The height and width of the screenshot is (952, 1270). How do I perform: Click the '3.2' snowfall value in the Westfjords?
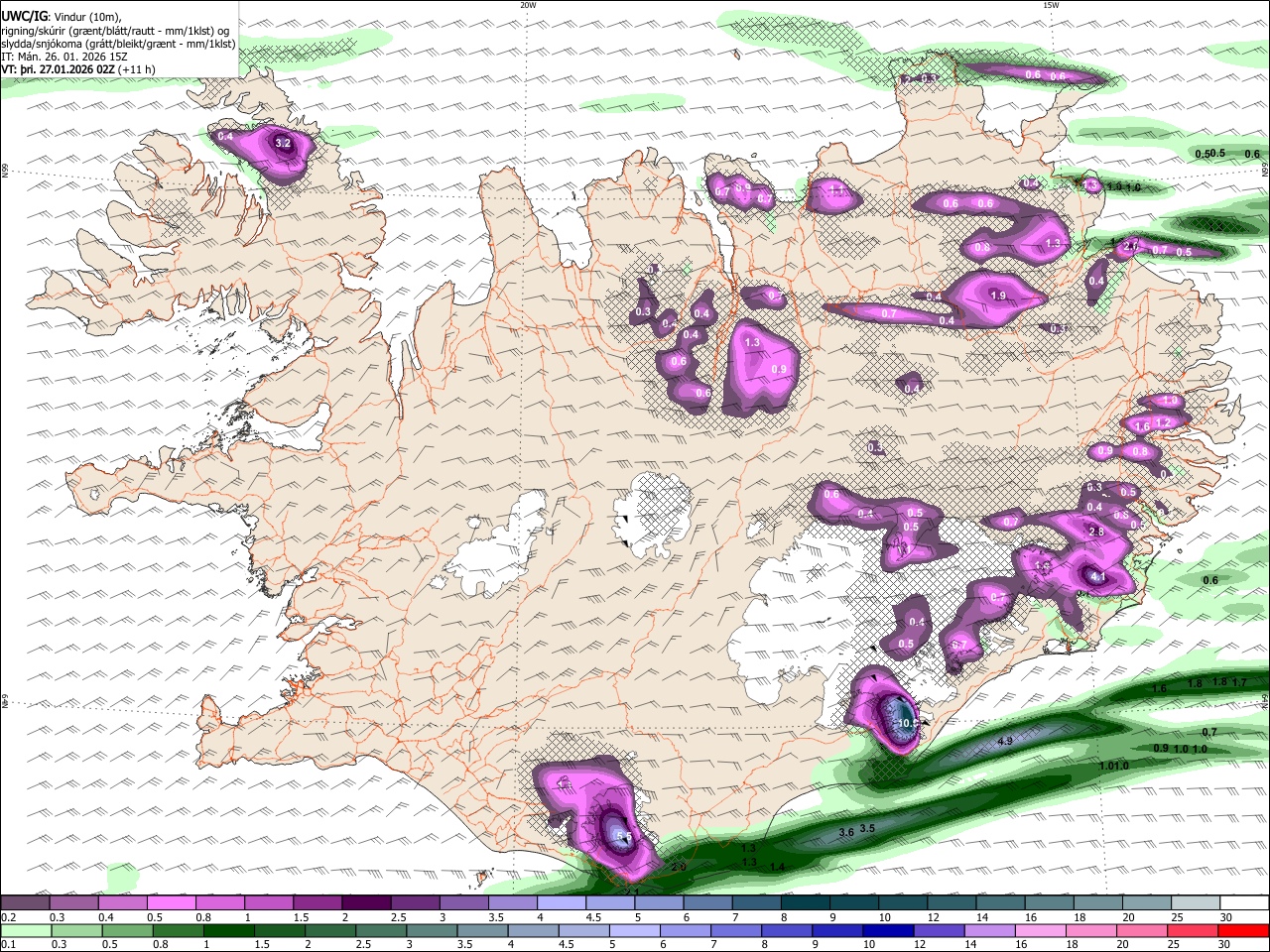tap(283, 144)
